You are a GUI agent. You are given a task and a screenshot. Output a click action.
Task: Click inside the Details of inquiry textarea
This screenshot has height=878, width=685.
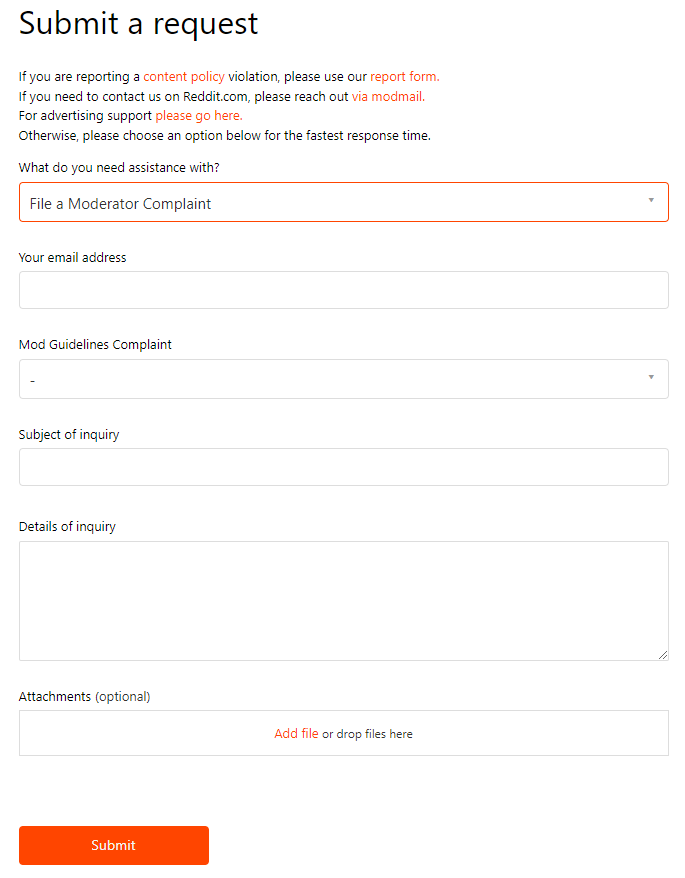pos(343,600)
